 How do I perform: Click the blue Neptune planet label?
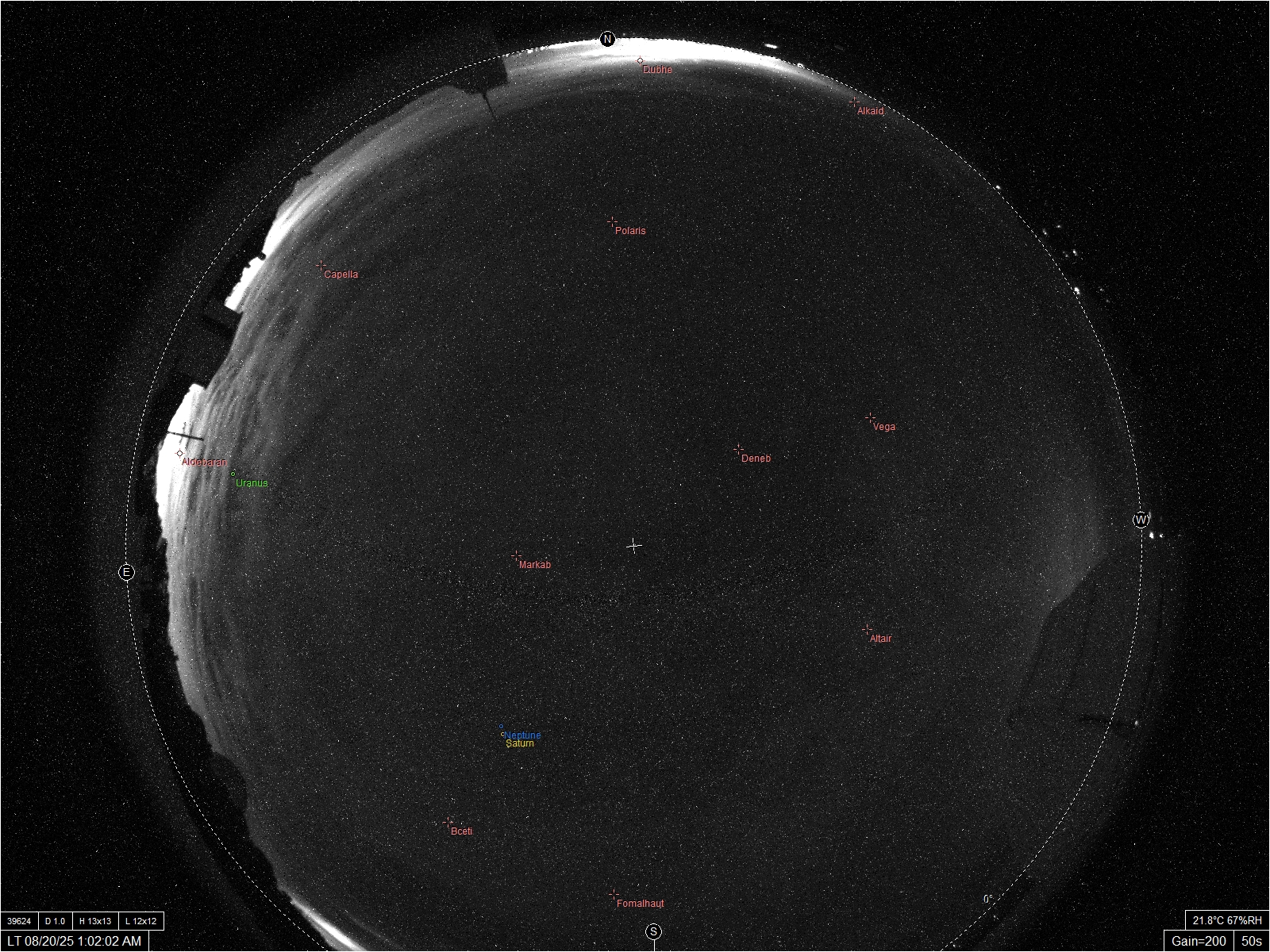523,735
